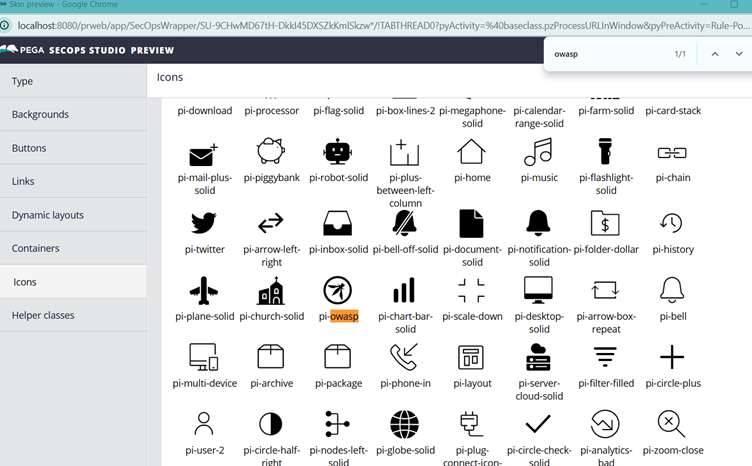The image size is (752, 466).
Task: Click the pi-twitter bird icon
Action: [x=204, y=223]
